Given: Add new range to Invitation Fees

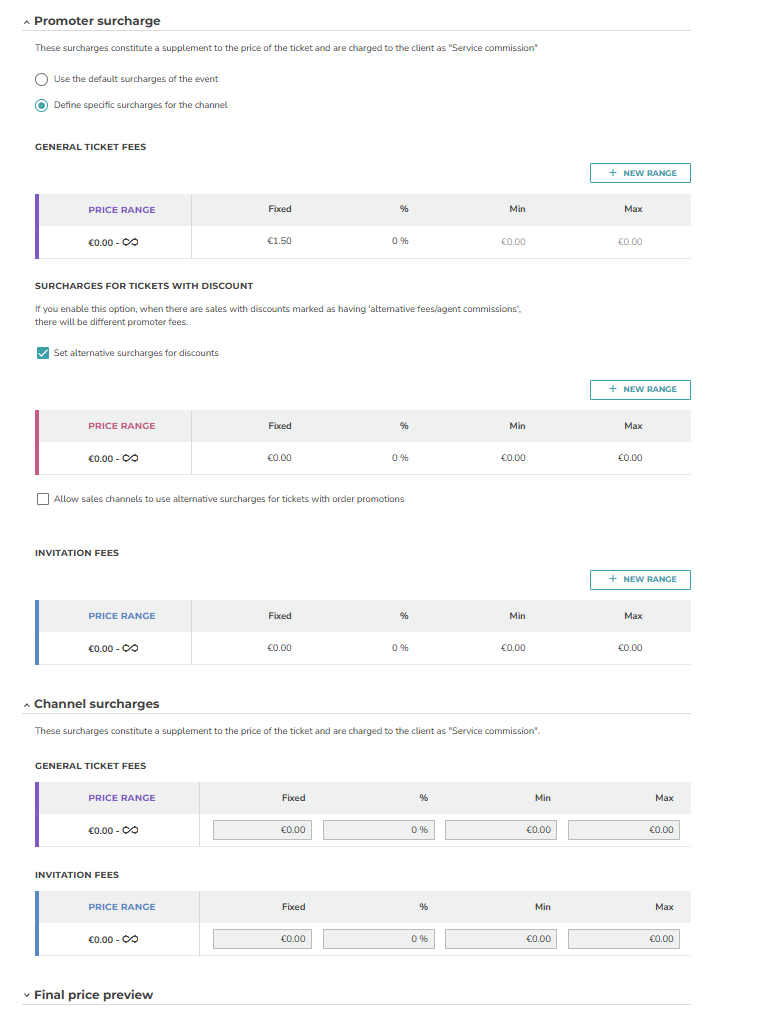Looking at the screenshot, I should click(x=640, y=579).
